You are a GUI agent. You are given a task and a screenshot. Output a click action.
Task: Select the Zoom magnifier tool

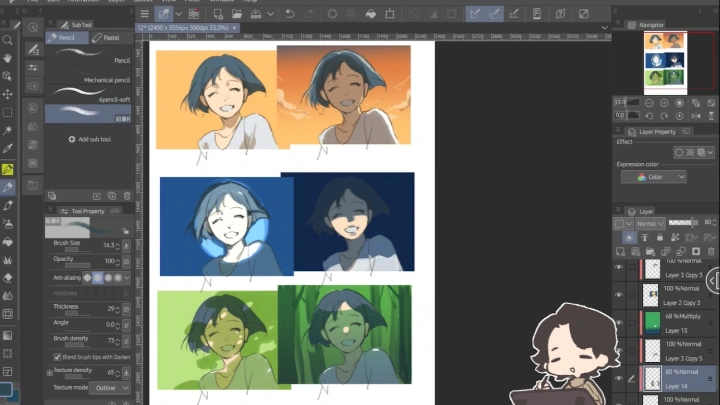tap(7, 40)
